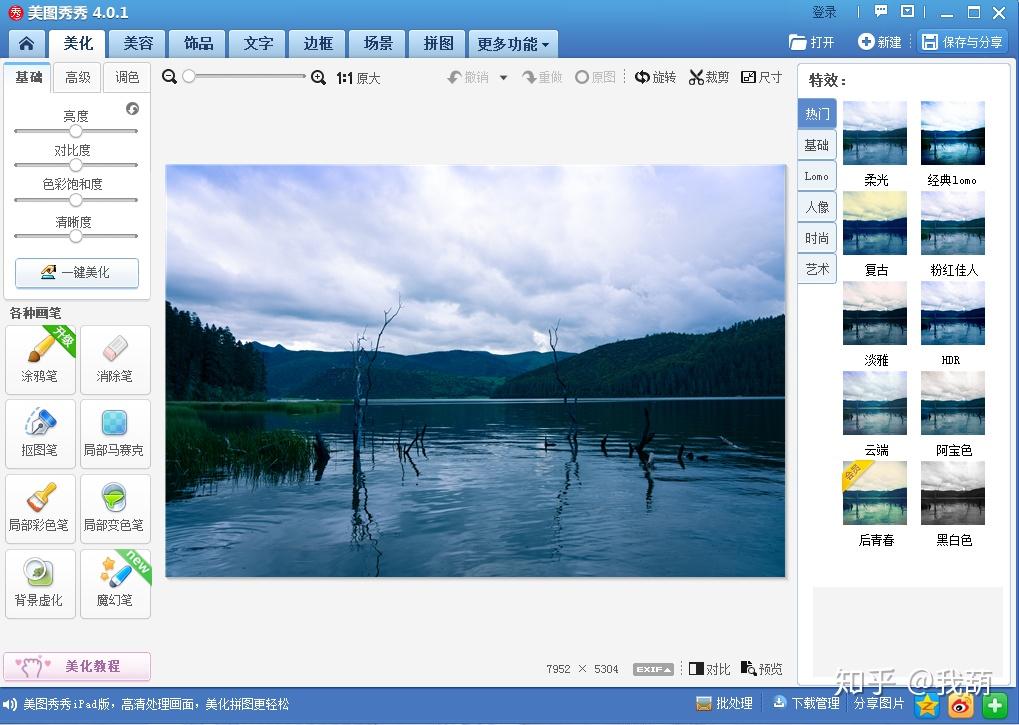Restore the 原图 original image
Screen dimensions: 1019x725
click(x=595, y=77)
